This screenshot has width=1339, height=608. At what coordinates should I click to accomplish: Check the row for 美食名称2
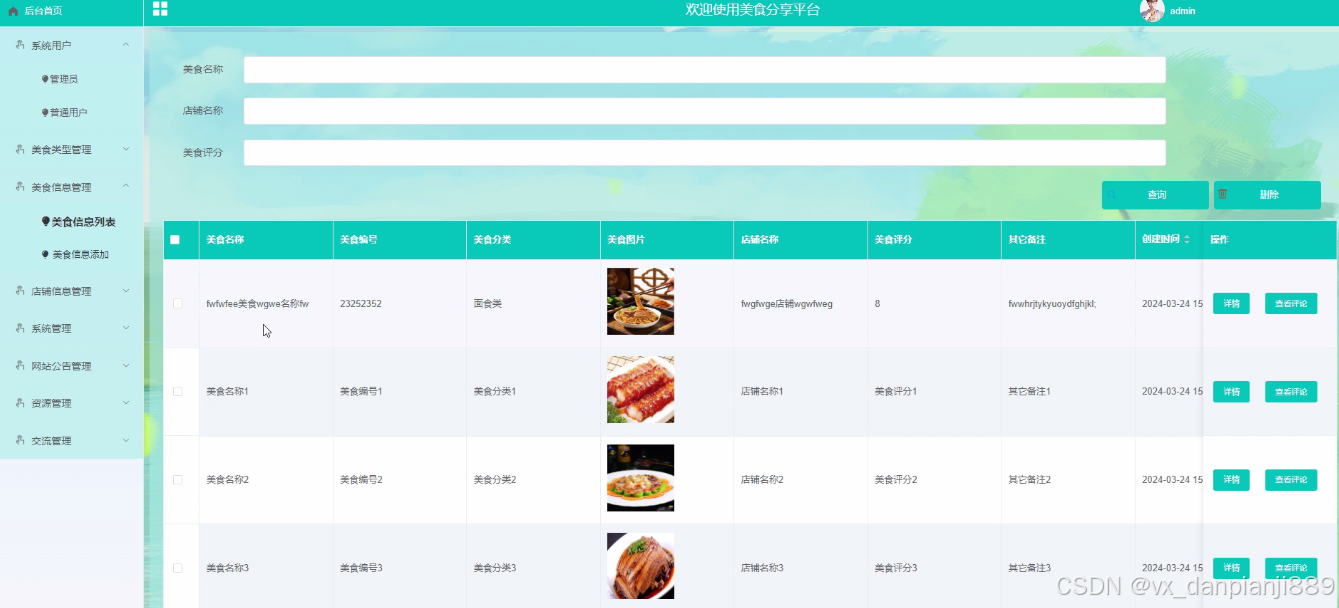178,480
